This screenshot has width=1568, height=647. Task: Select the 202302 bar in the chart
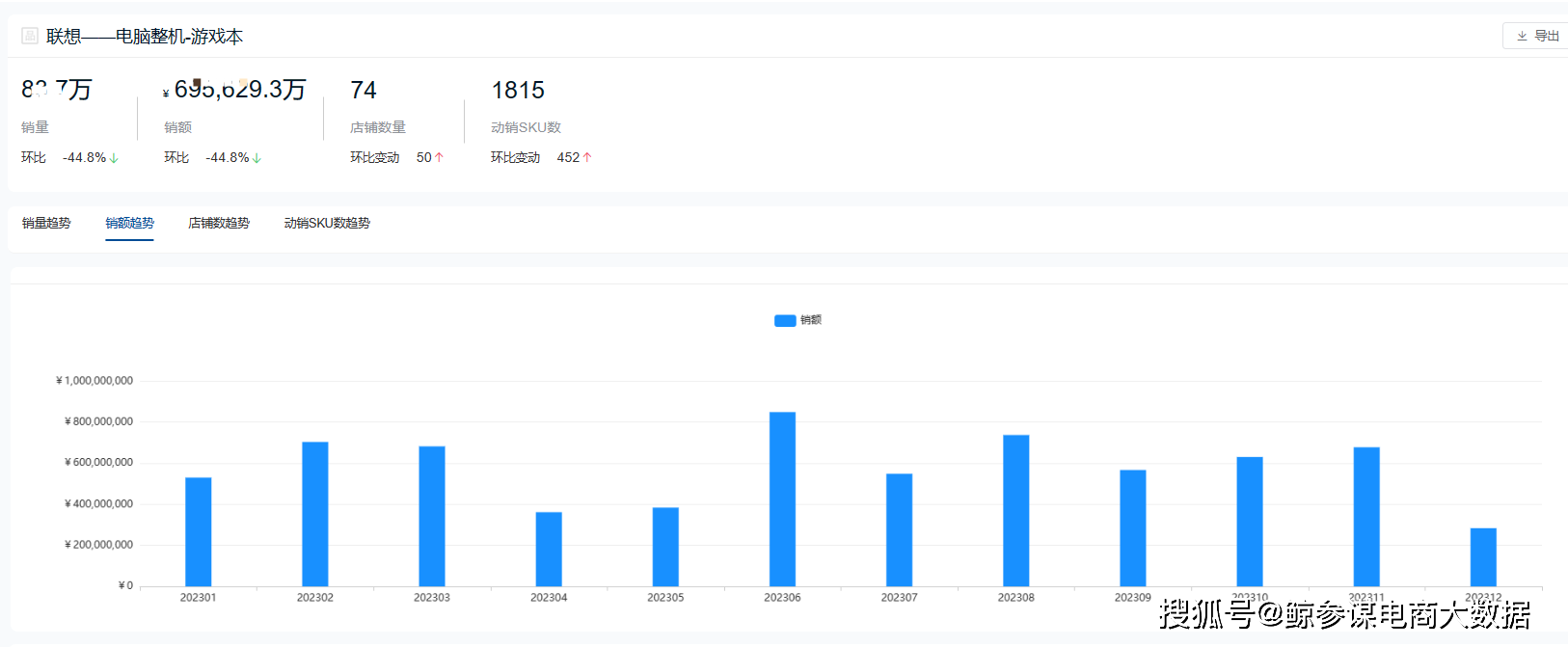315,514
